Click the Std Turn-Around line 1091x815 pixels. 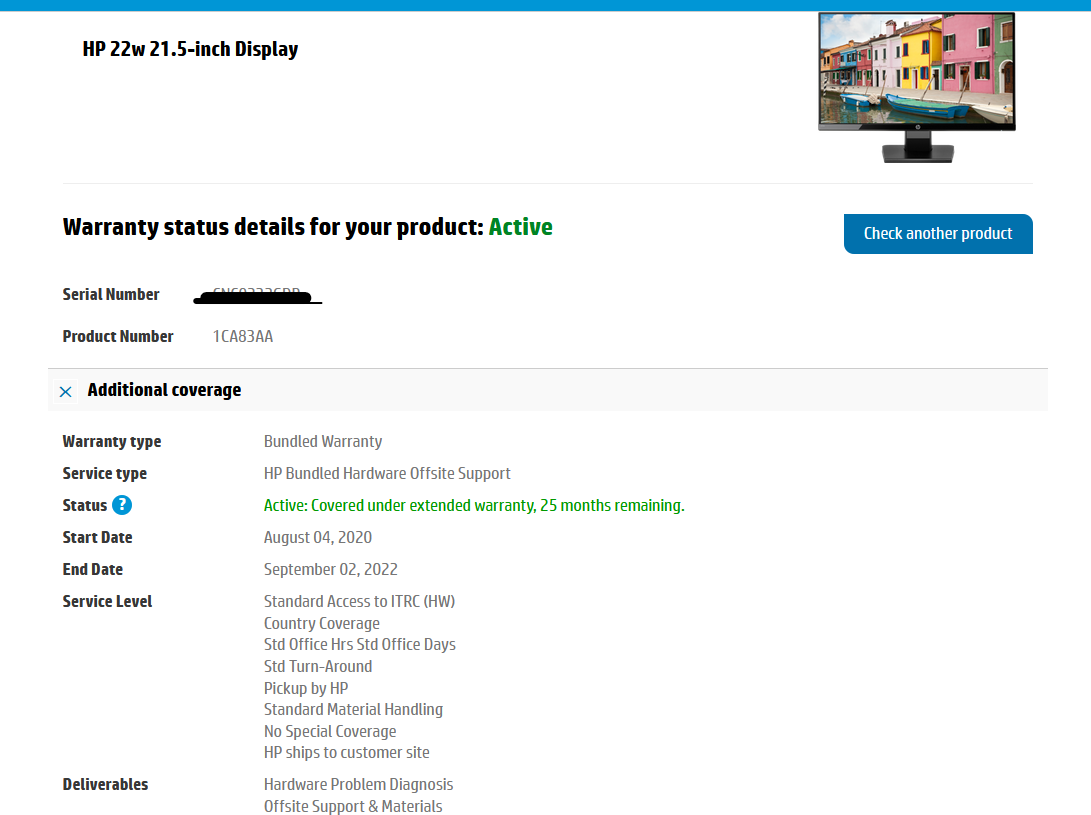click(x=318, y=666)
